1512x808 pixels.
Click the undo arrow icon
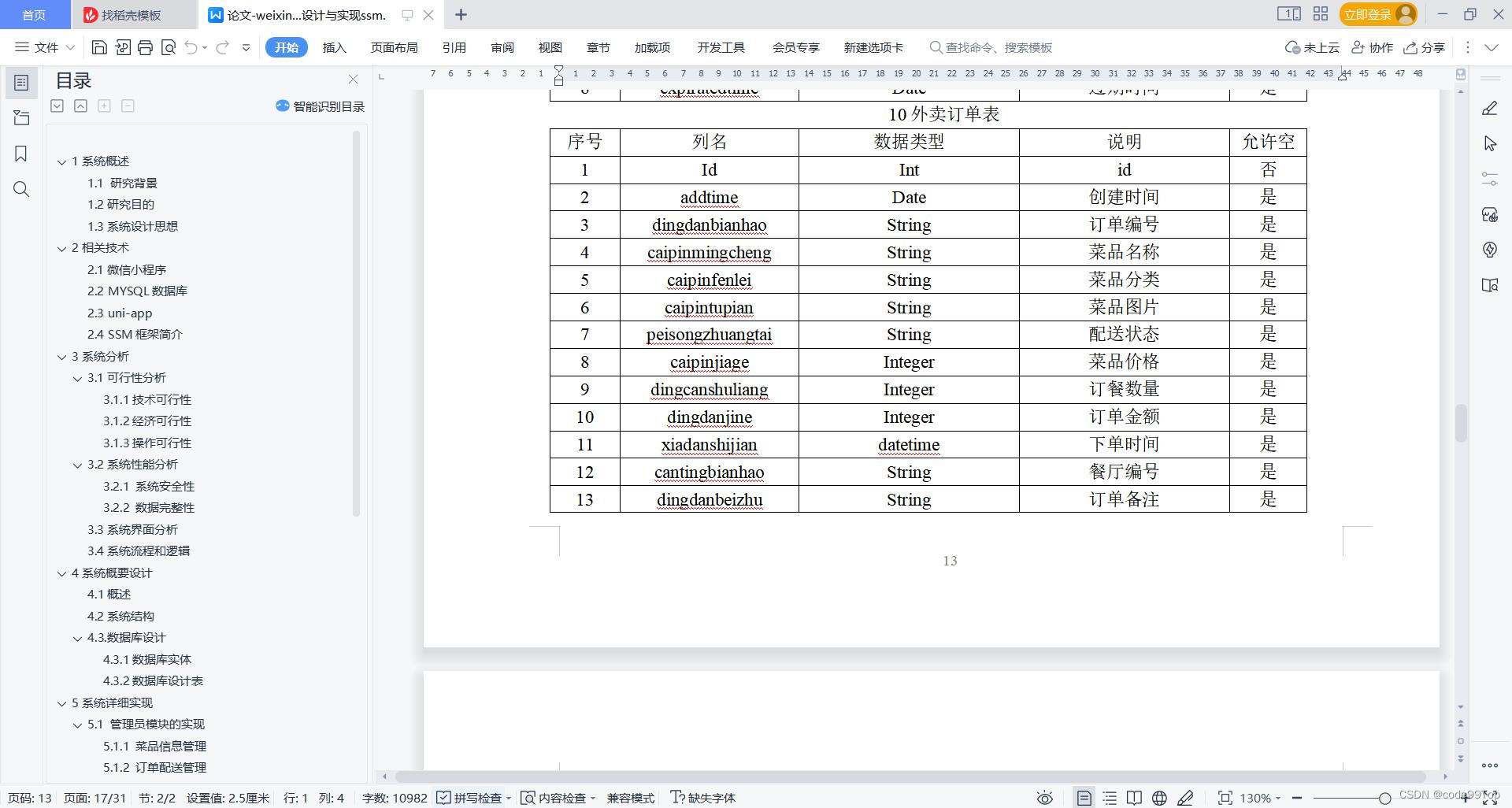point(191,47)
